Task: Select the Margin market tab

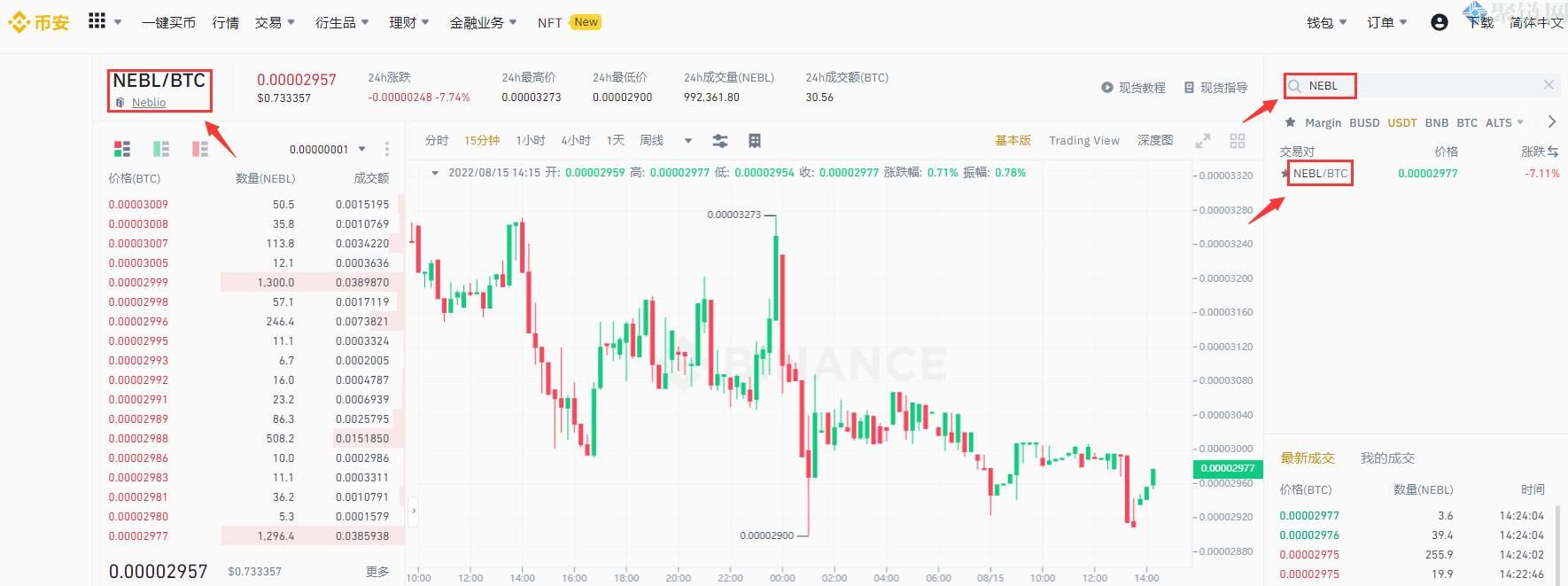Action: tap(1323, 122)
